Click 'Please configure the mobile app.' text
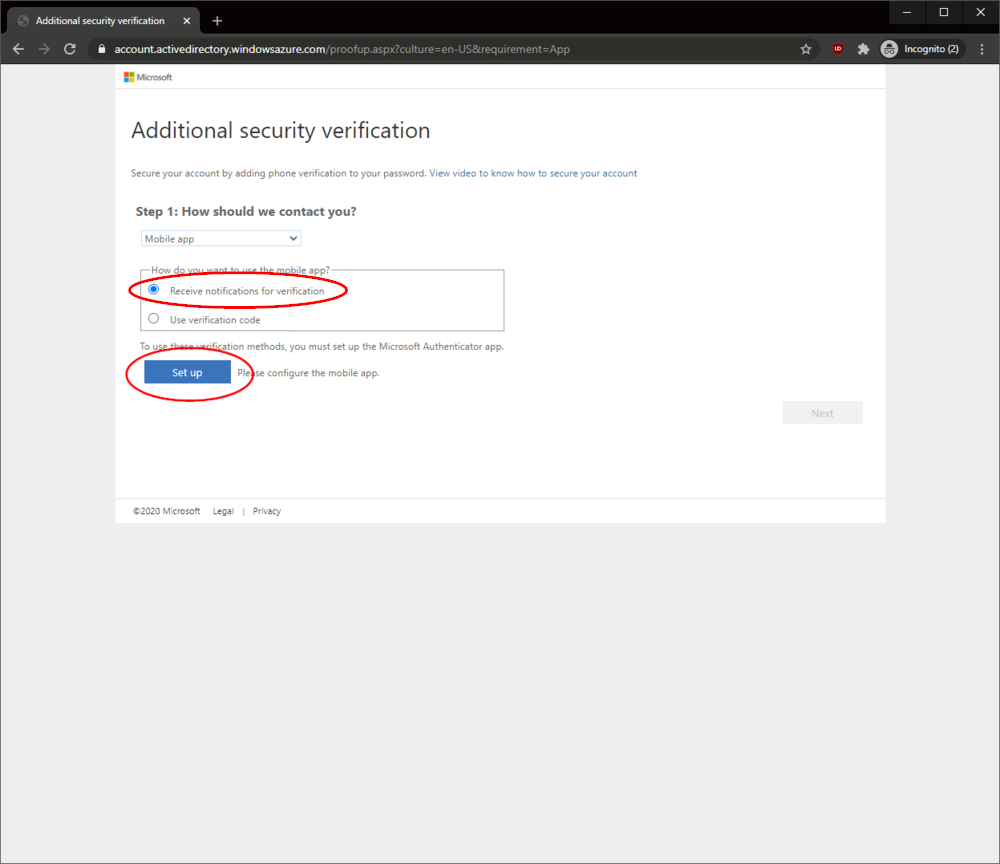The width and height of the screenshot is (1000, 864). pos(308,373)
